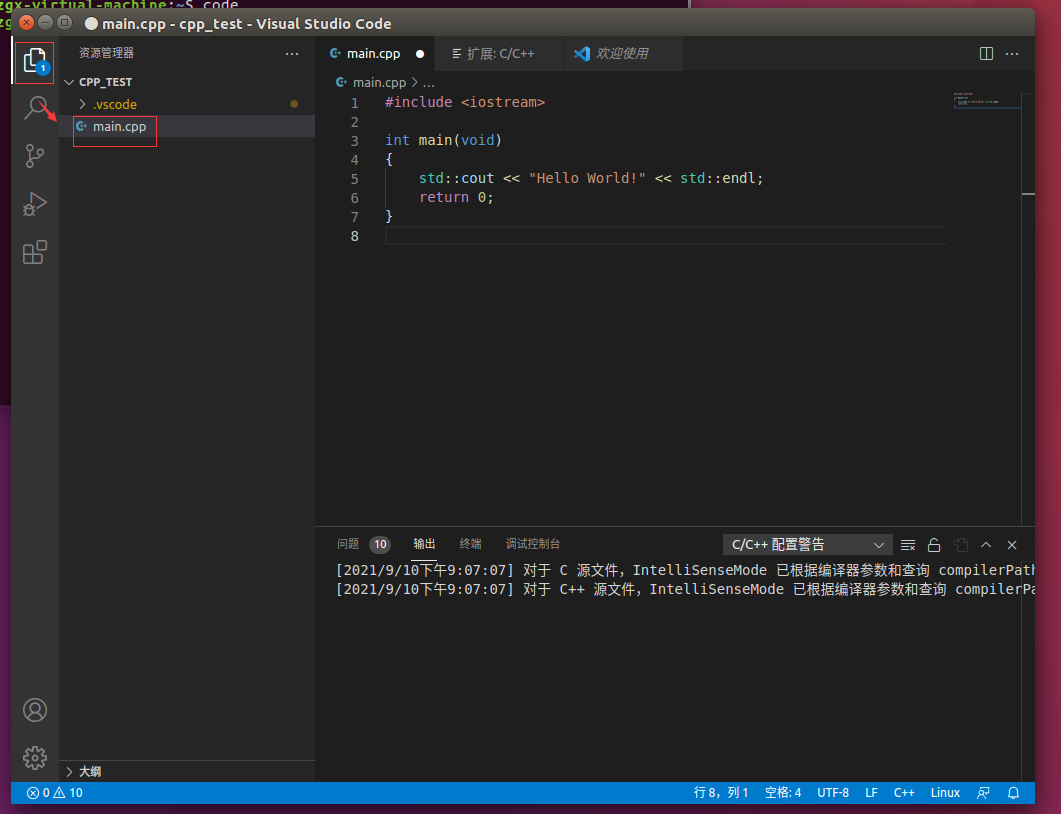Select C++ language mode in status bar

[904, 792]
